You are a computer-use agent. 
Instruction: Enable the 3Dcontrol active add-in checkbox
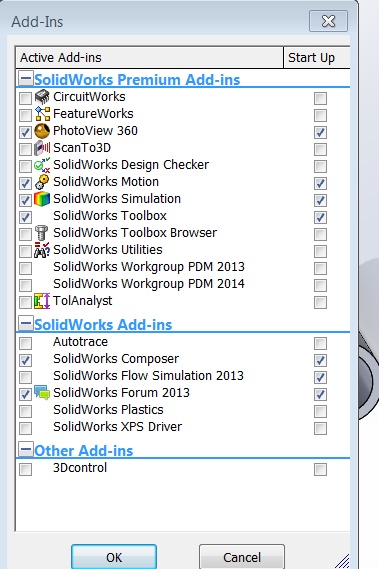[x=25, y=470]
